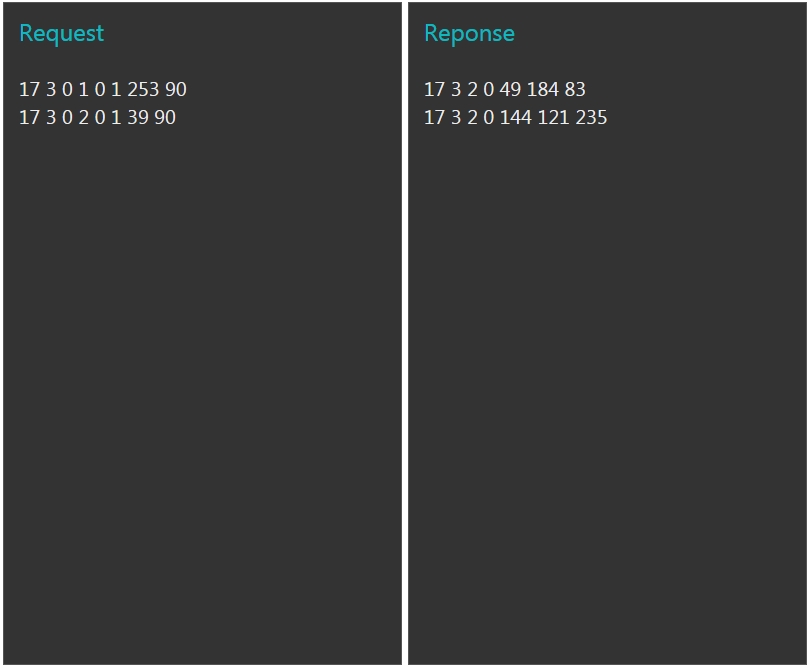
Task: Select second request line ending 39 90
Action: tap(98, 118)
